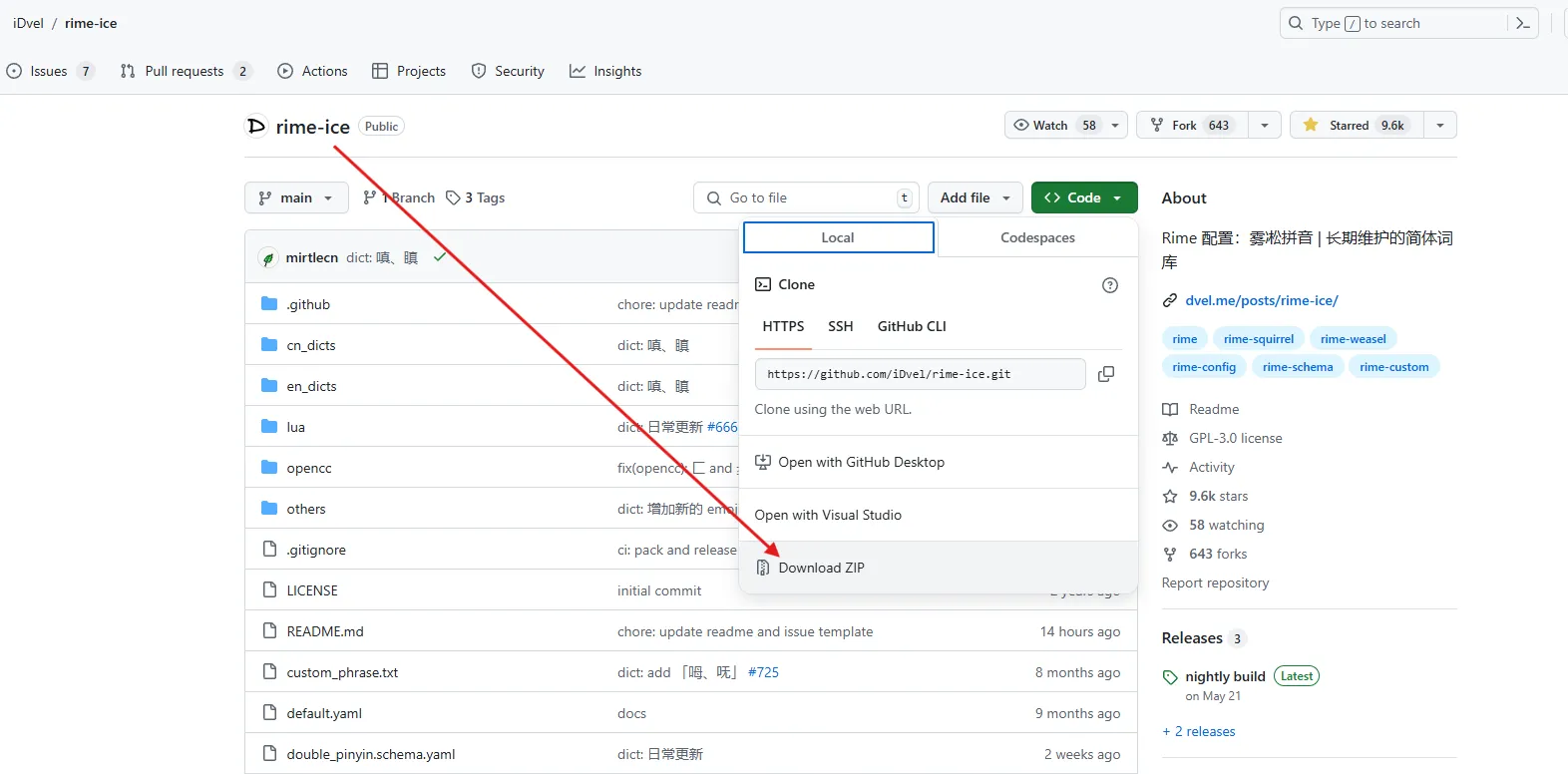
Task: Click the green commit status checkmark
Action: [x=439, y=257]
